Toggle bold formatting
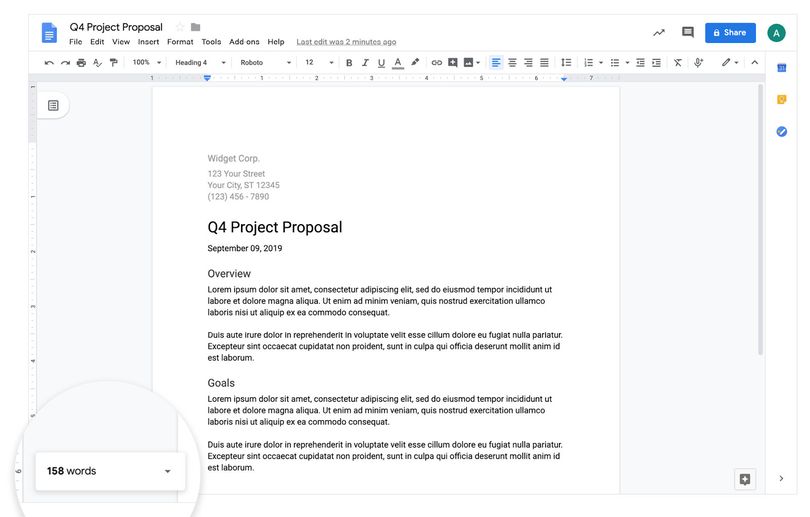This screenshot has height=517, width=810. 349,62
